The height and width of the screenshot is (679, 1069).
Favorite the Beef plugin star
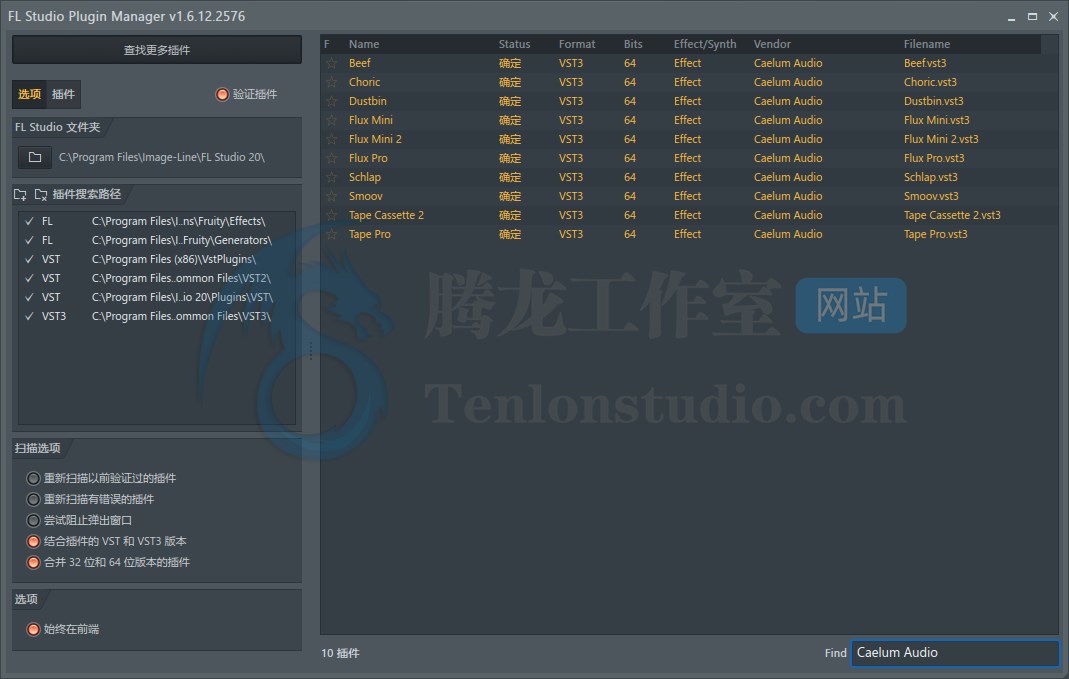[x=331, y=63]
